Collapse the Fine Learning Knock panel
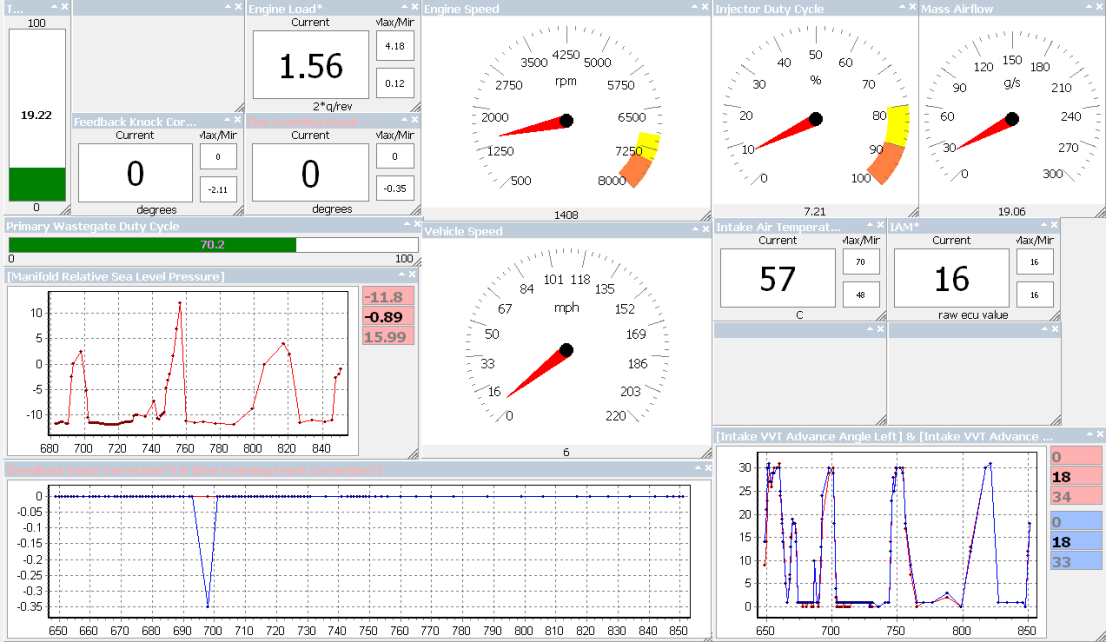Image resolution: width=1106 pixels, height=642 pixels. (x=403, y=121)
